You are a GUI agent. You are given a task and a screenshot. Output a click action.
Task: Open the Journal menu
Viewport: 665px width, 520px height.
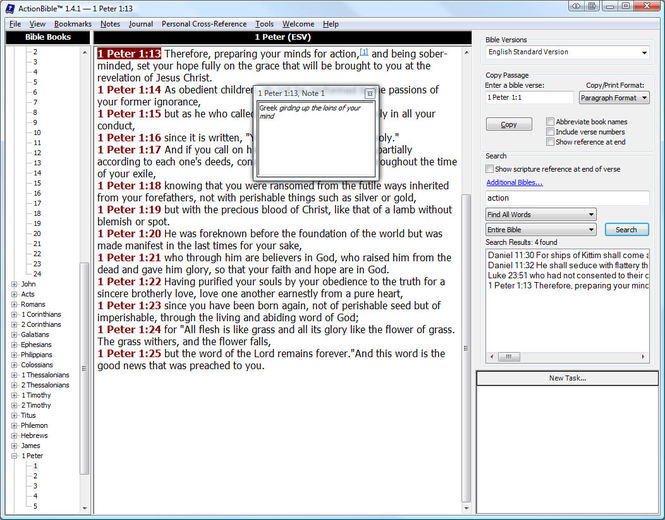(141, 24)
